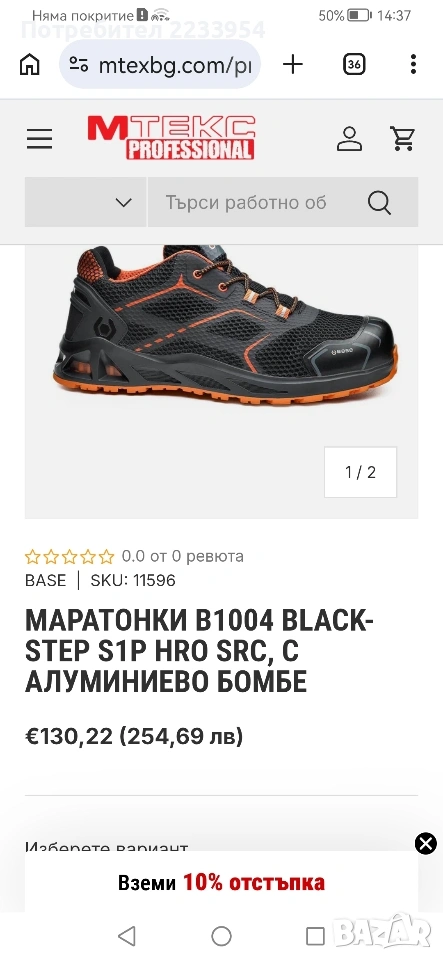Image resolution: width=443 pixels, height=960 pixels.
Task: View the shopping cart
Action: 403,139
